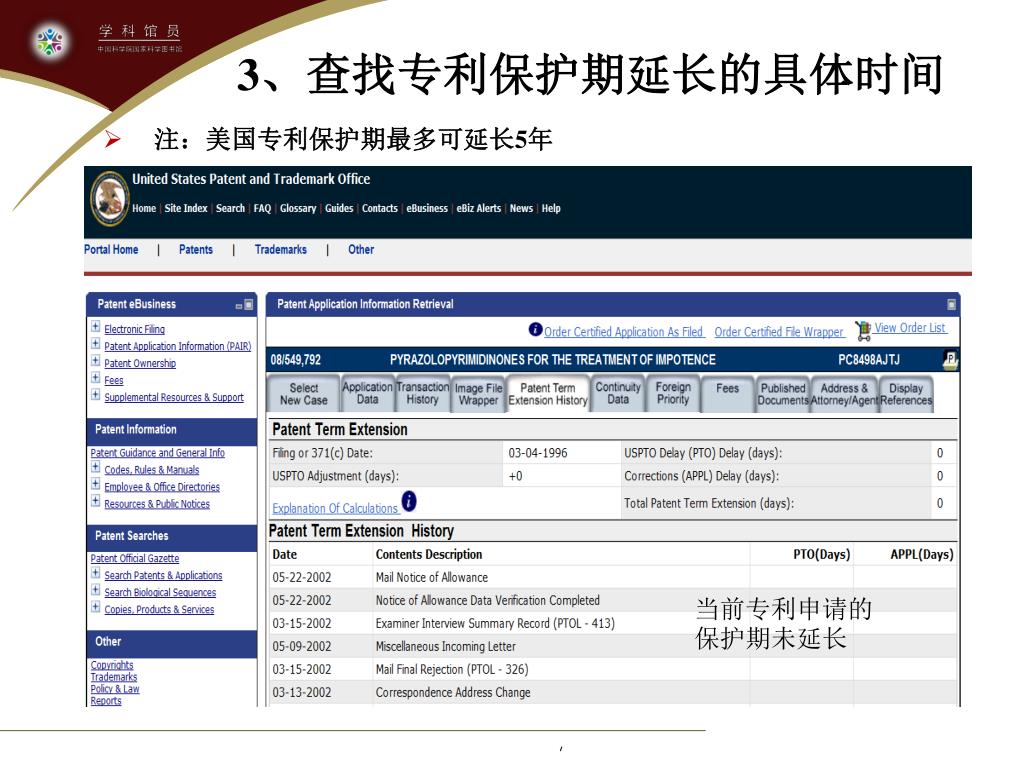
Task: Open the Patents portal link
Action: point(196,249)
